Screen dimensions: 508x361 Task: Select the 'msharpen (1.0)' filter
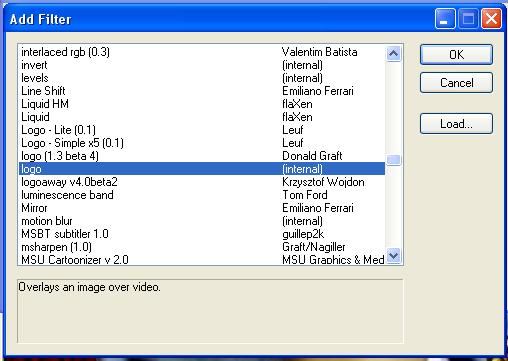coord(202,247)
